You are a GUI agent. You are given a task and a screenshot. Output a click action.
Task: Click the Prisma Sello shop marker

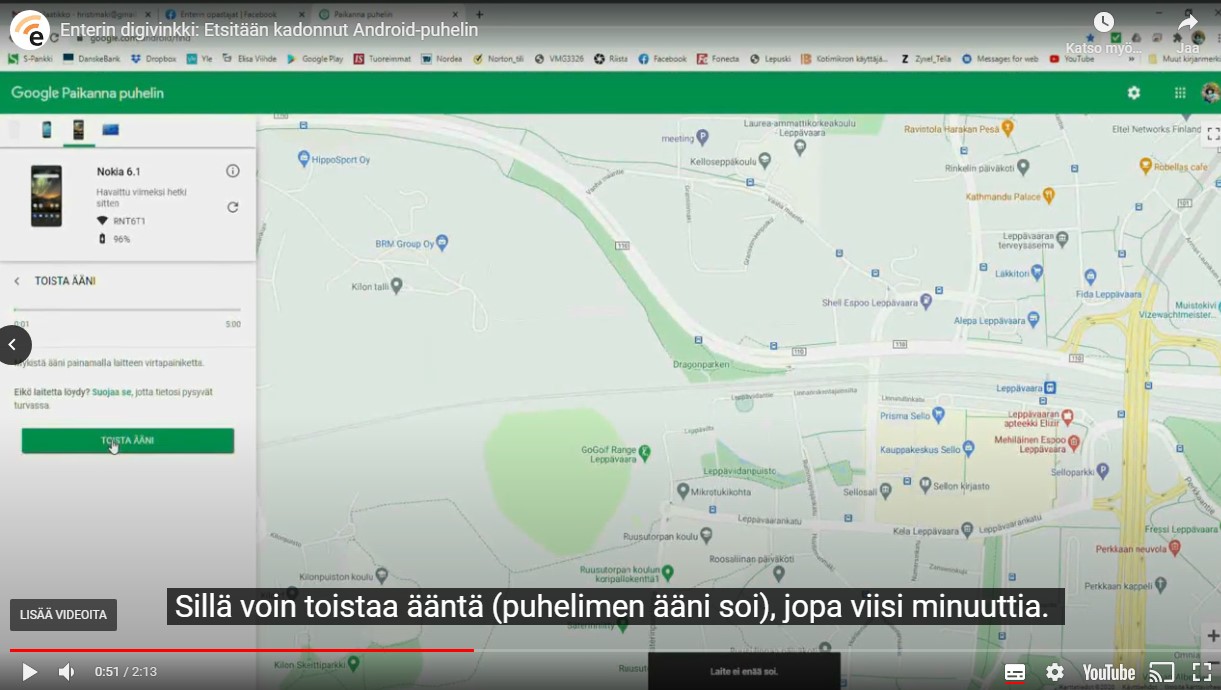pos(941,415)
